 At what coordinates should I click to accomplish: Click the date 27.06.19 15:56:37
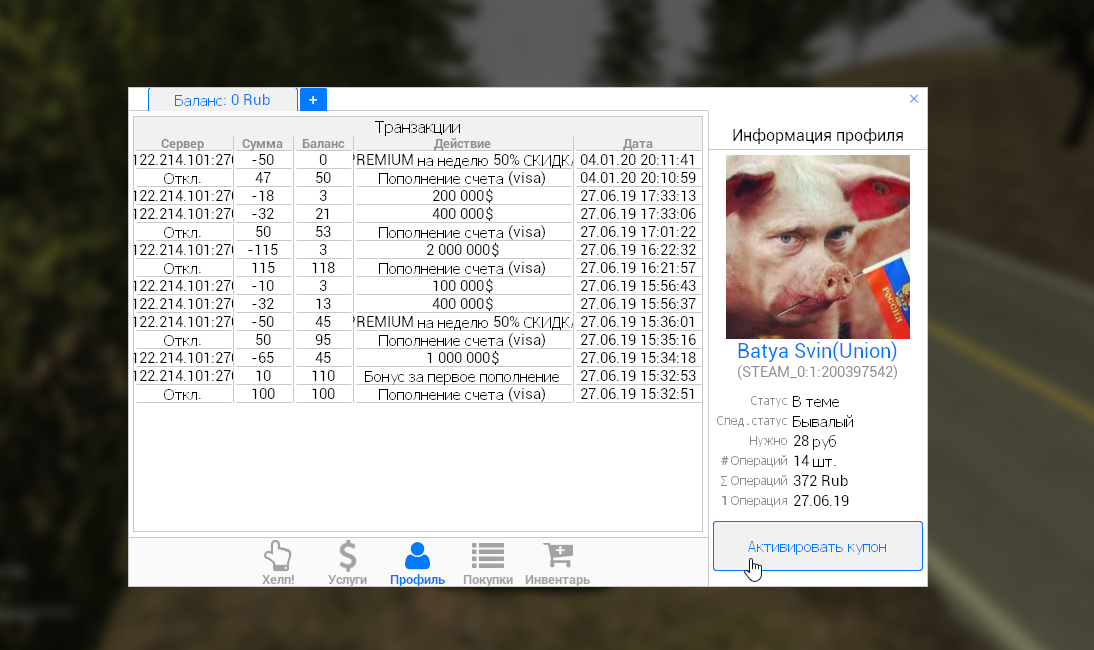(x=638, y=304)
